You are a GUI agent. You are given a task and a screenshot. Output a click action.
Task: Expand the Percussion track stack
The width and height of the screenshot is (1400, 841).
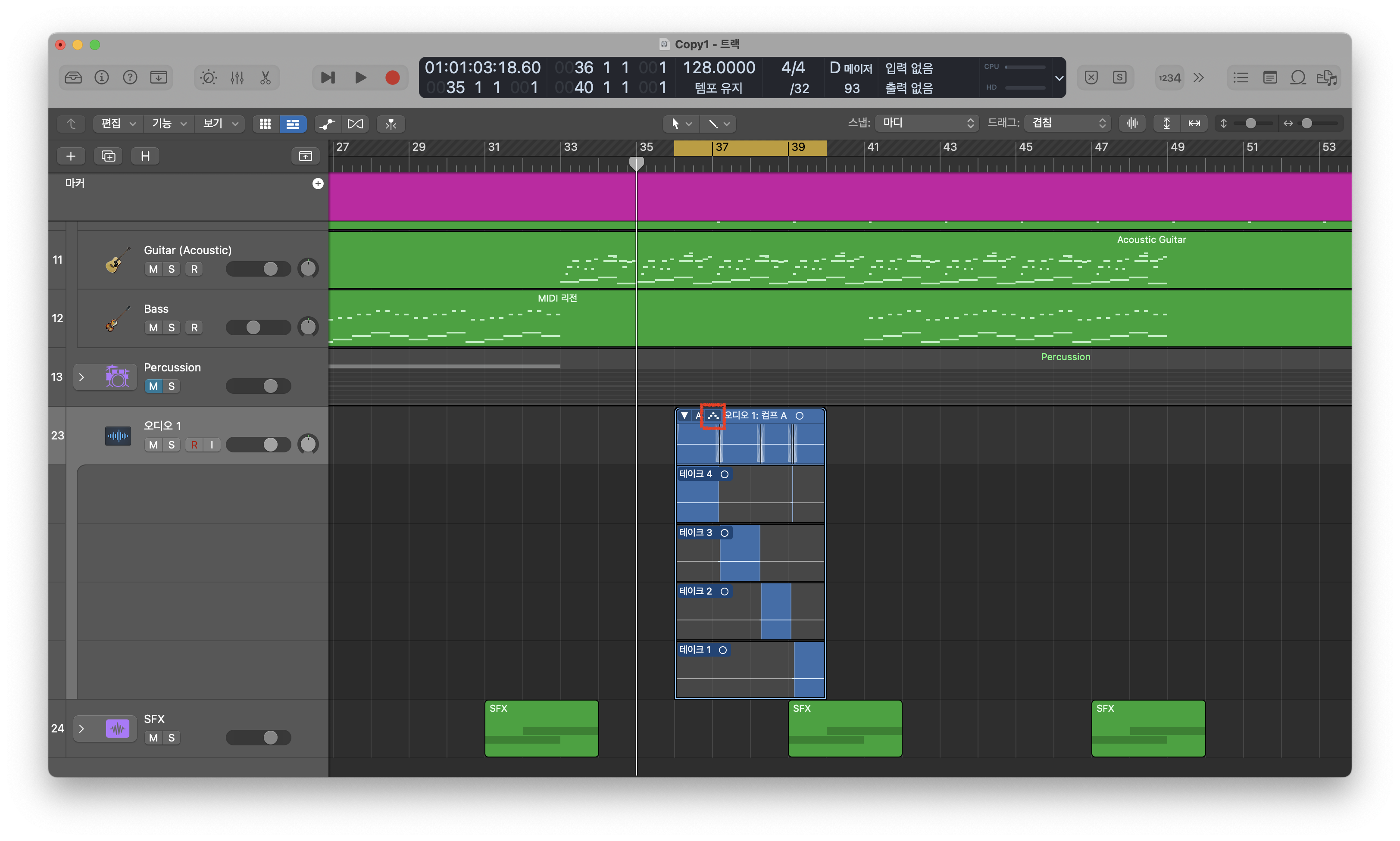pyautogui.click(x=81, y=377)
